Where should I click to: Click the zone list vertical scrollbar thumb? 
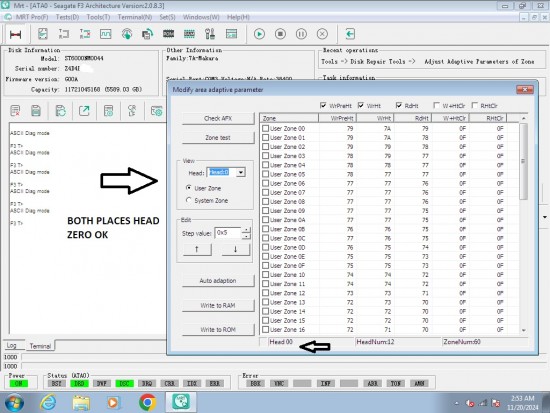[x=523, y=161]
